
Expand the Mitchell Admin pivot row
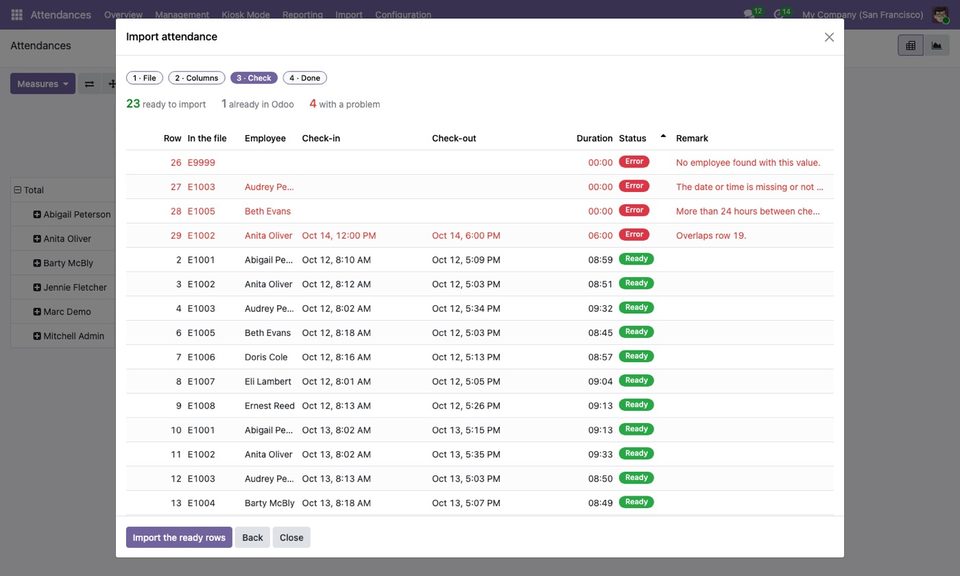(x=37, y=336)
